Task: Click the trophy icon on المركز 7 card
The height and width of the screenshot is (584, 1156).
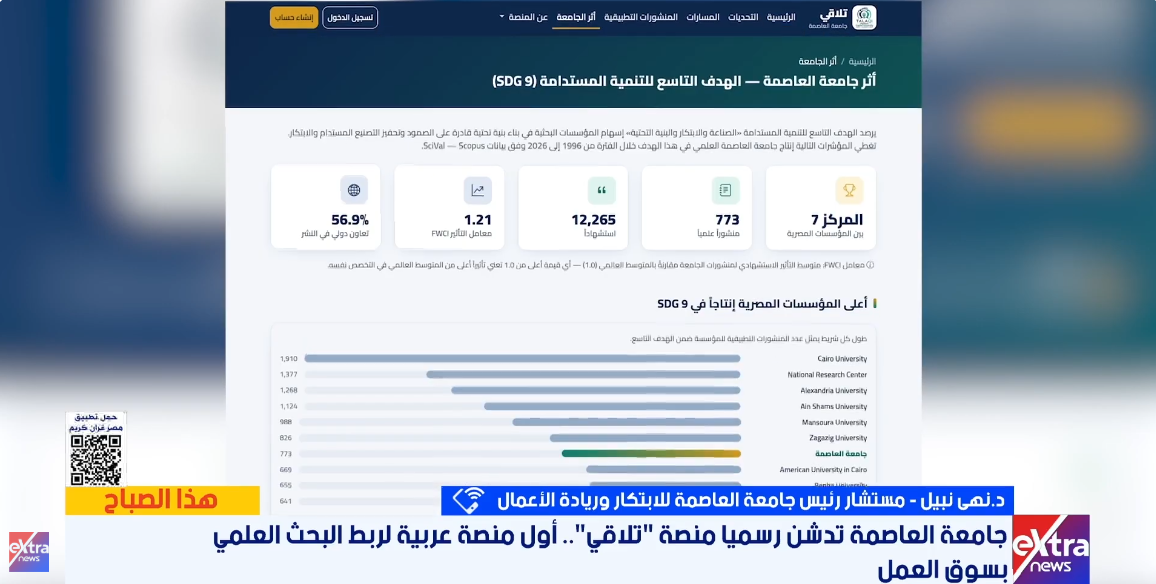Action: 849,190
